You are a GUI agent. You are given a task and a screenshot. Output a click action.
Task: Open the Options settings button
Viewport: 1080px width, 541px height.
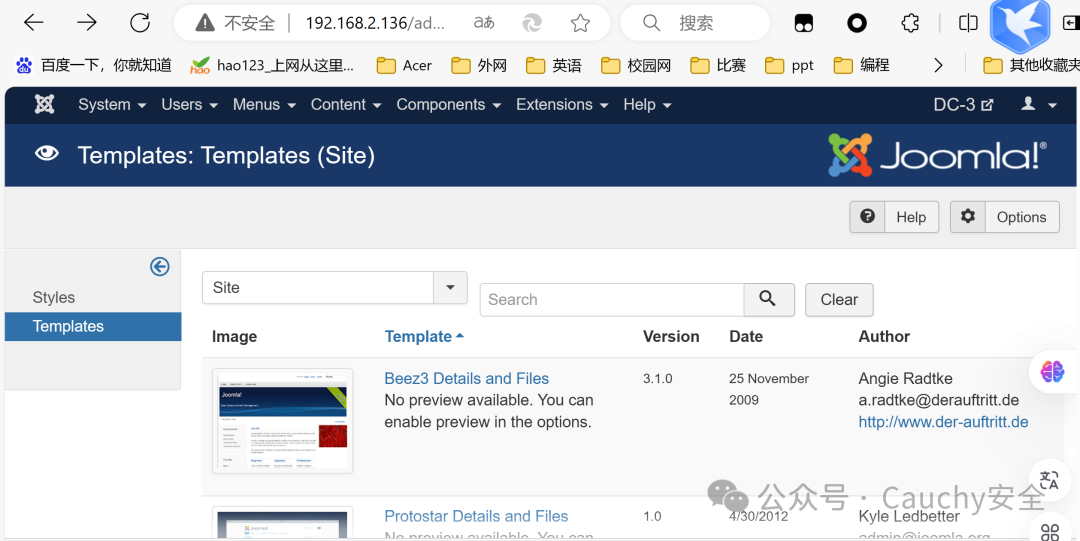click(x=1005, y=217)
